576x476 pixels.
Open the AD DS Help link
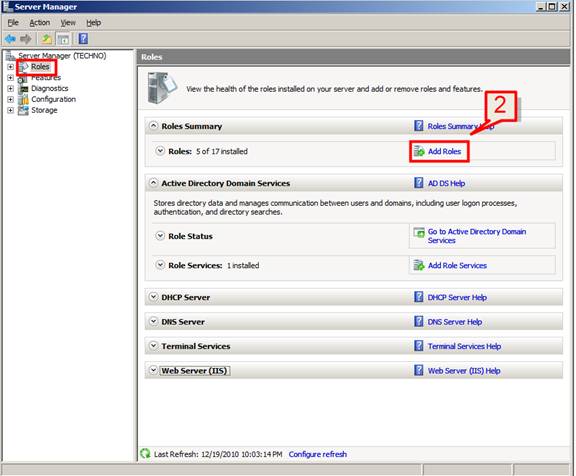coord(446,183)
